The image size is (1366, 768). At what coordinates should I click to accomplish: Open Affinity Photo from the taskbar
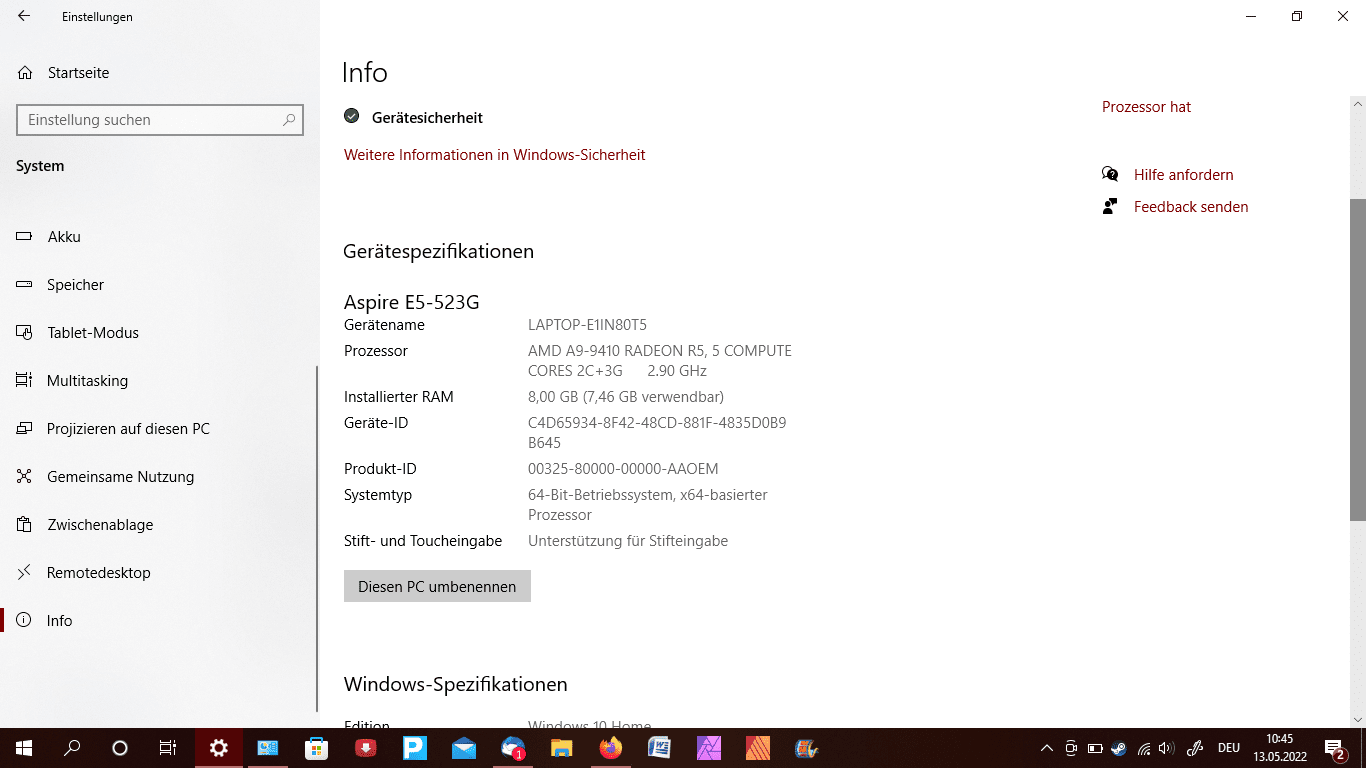pyautogui.click(x=709, y=748)
